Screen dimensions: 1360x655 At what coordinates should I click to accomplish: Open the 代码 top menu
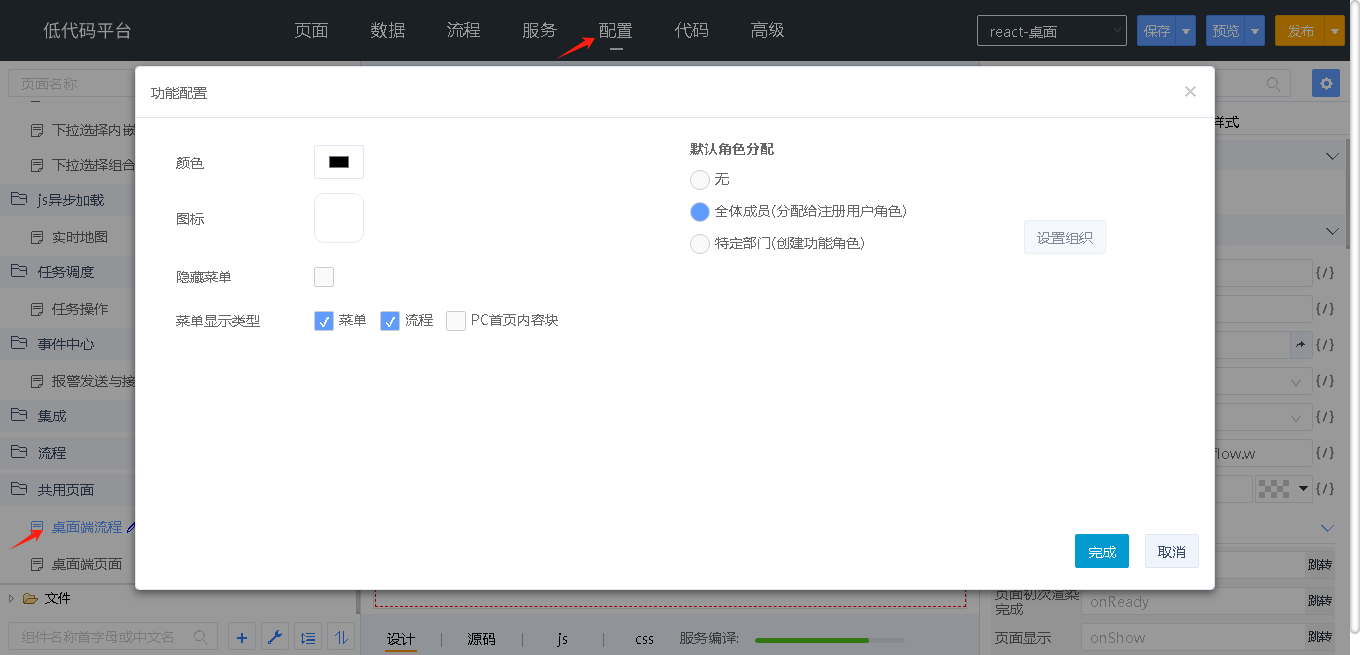[x=691, y=31]
